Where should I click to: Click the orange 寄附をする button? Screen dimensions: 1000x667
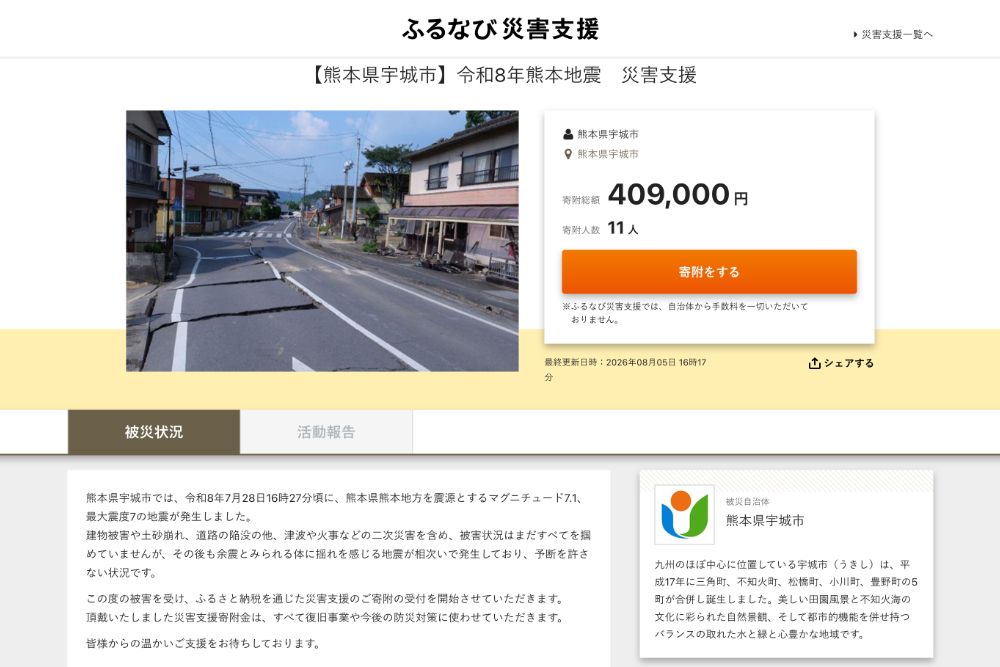(x=709, y=272)
